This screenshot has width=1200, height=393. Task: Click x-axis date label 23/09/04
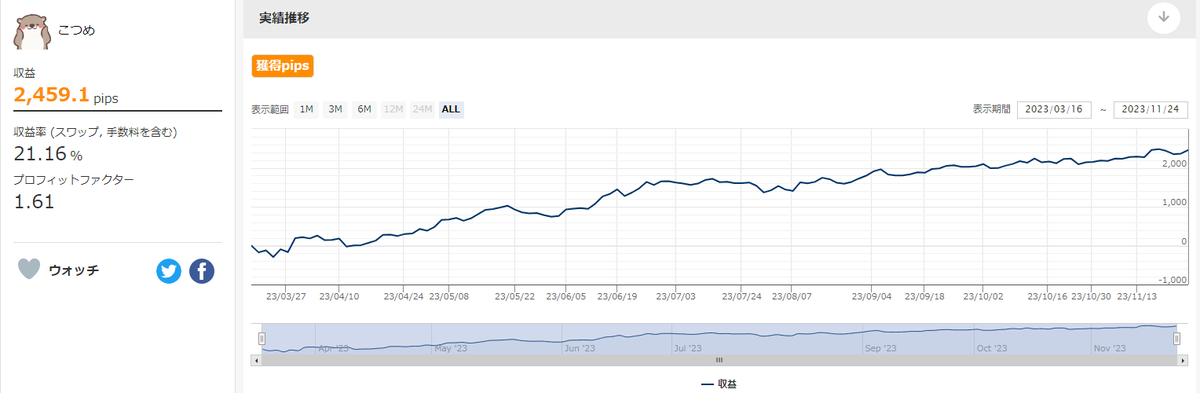click(x=871, y=296)
